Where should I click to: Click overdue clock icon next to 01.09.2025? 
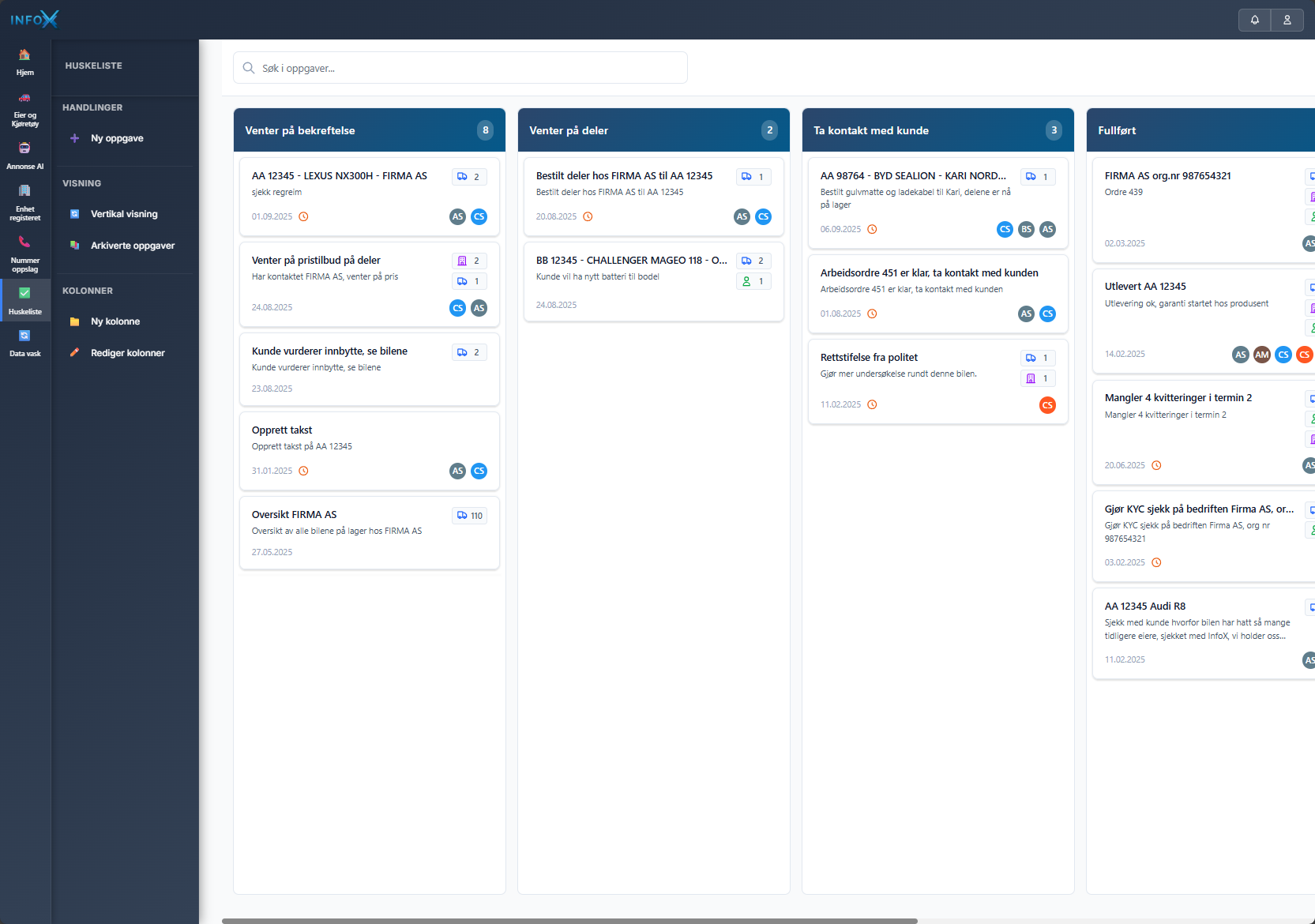(303, 216)
